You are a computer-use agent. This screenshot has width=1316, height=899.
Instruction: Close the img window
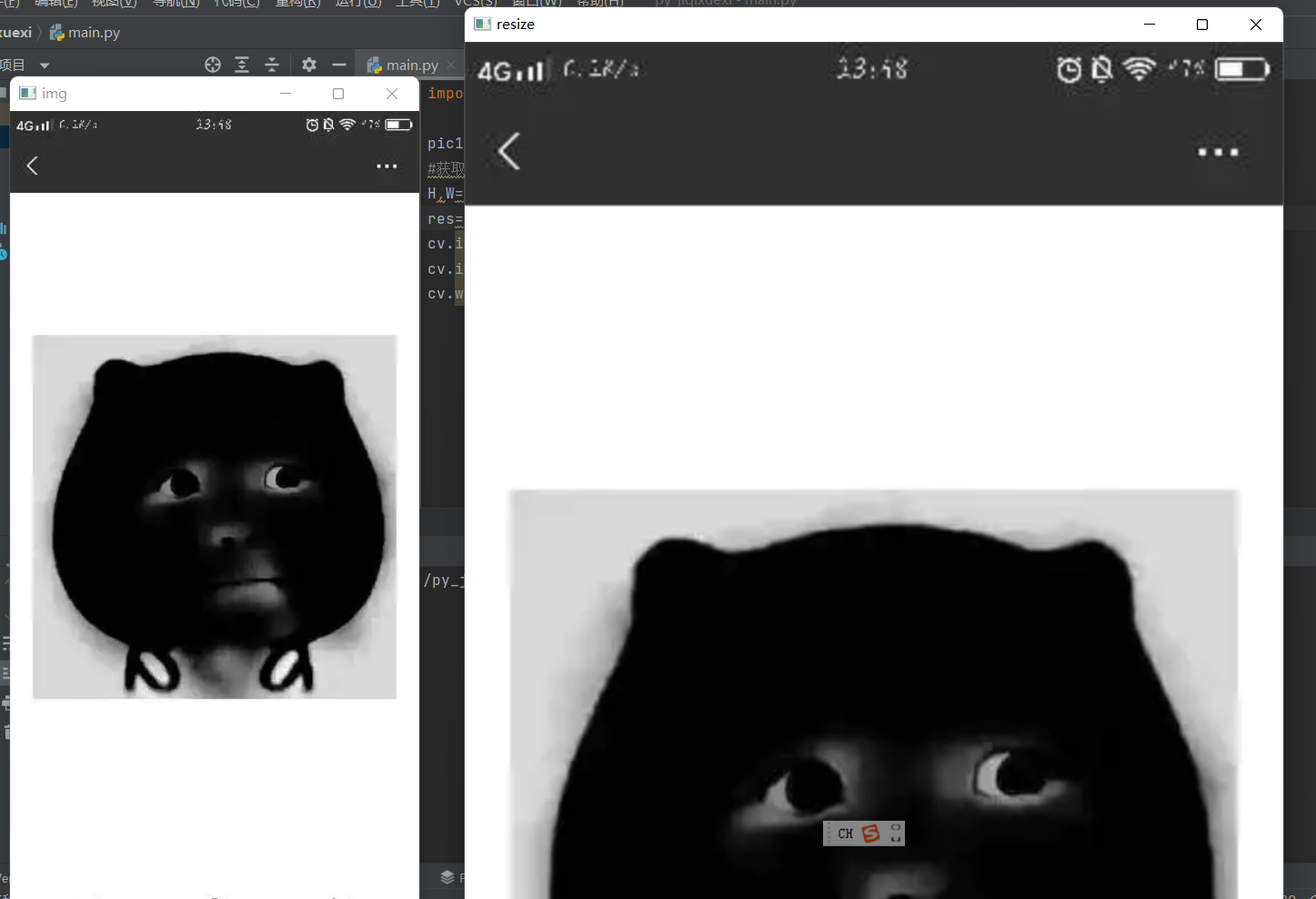point(392,94)
